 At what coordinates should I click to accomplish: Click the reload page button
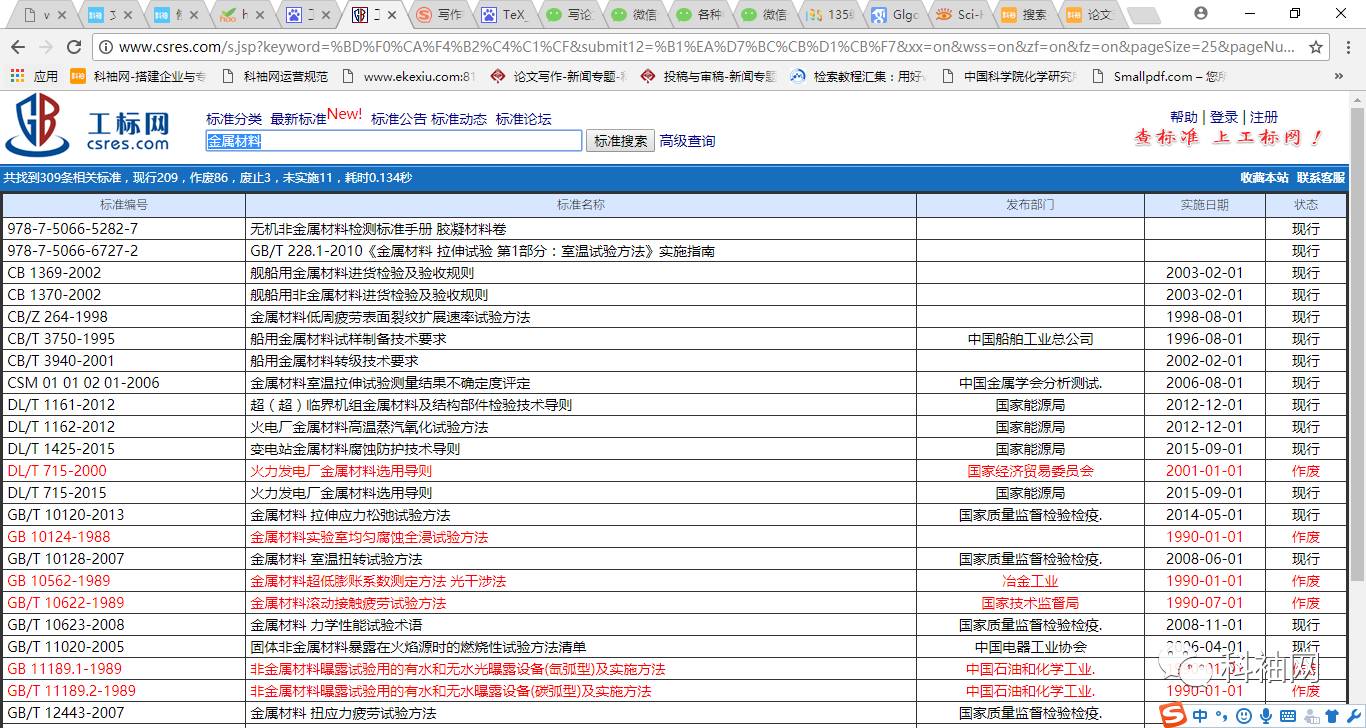tap(73, 47)
